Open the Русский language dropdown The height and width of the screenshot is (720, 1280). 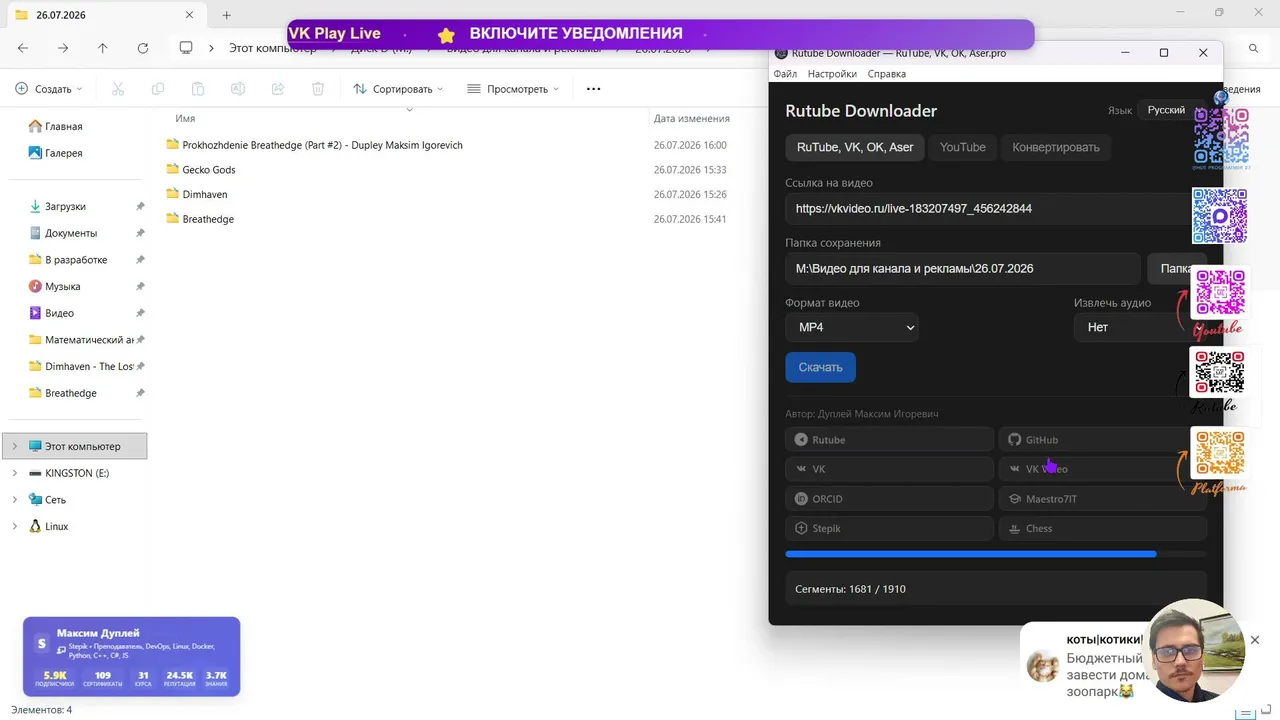[1170, 110]
